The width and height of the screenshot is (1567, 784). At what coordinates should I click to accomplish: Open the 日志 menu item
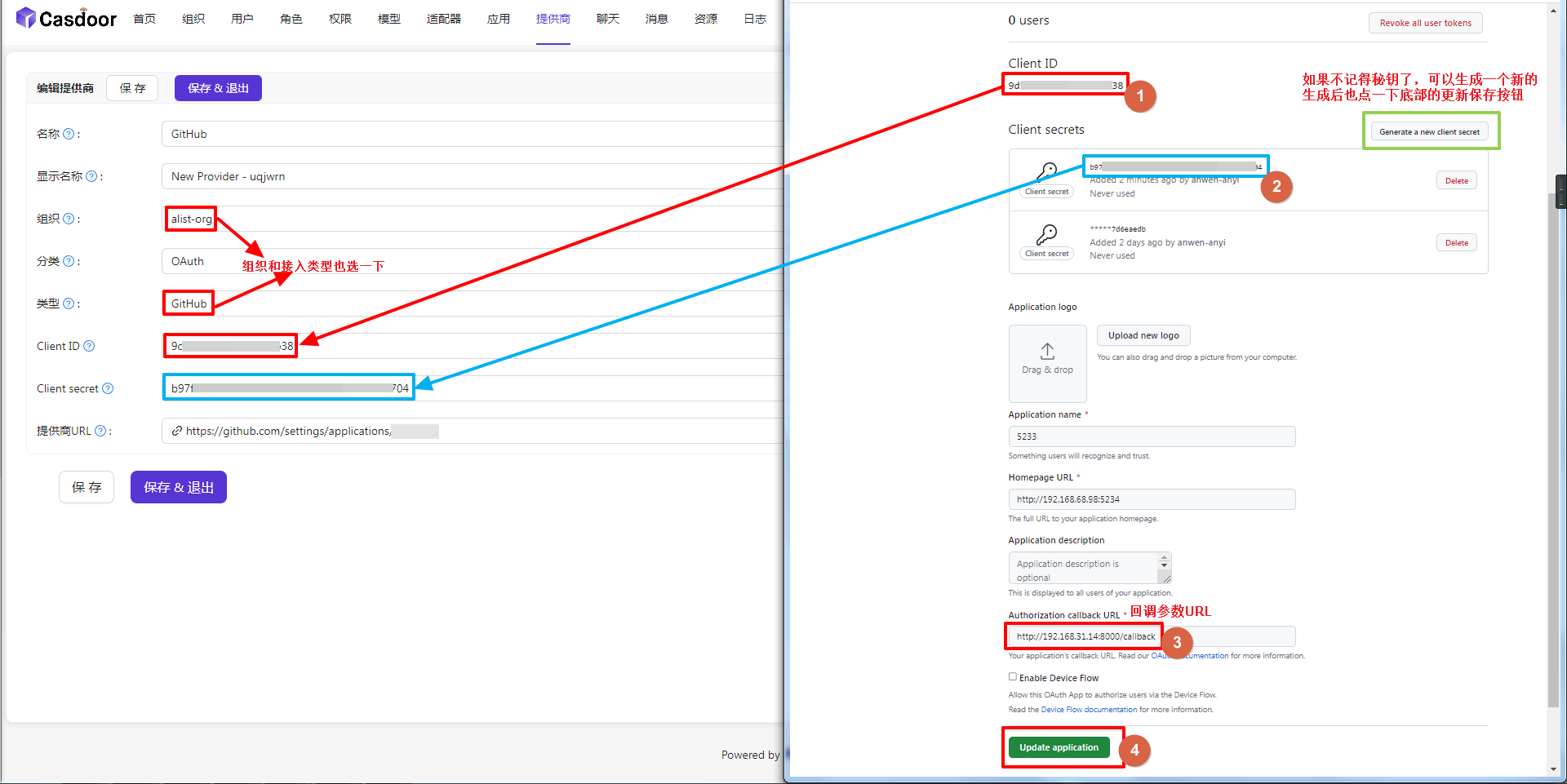click(x=755, y=19)
